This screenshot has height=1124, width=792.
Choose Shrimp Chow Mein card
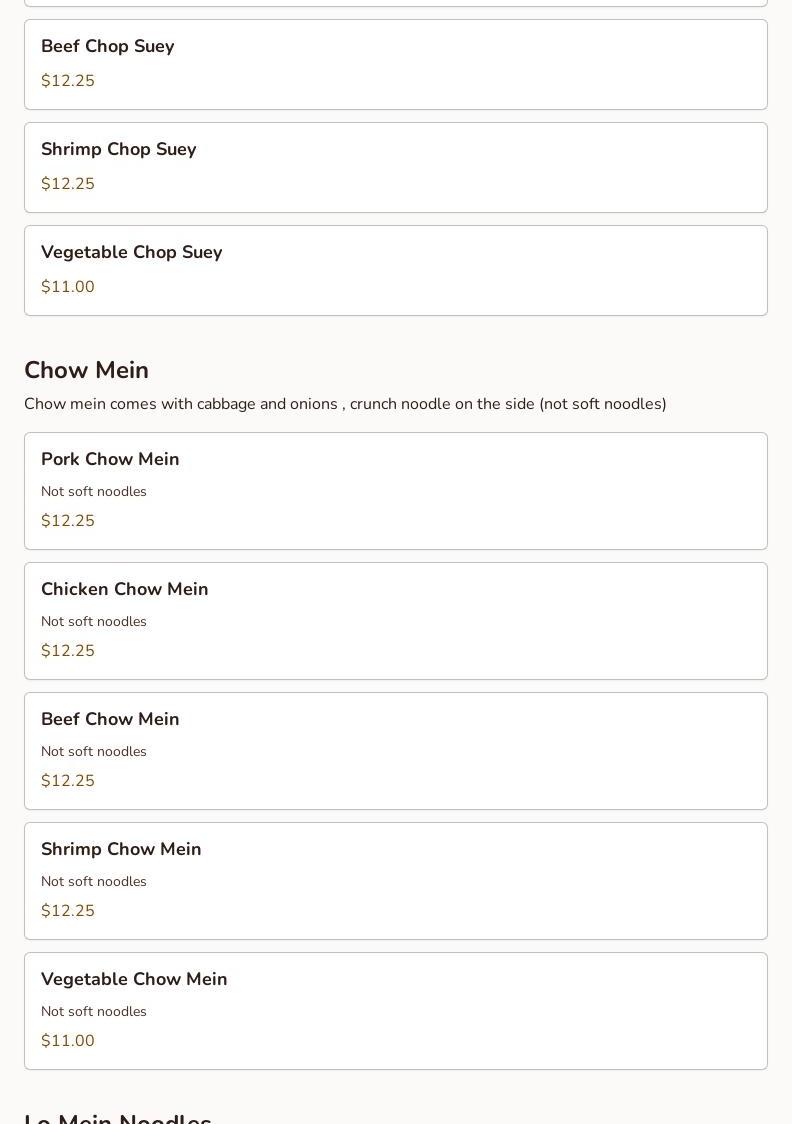[396, 881]
